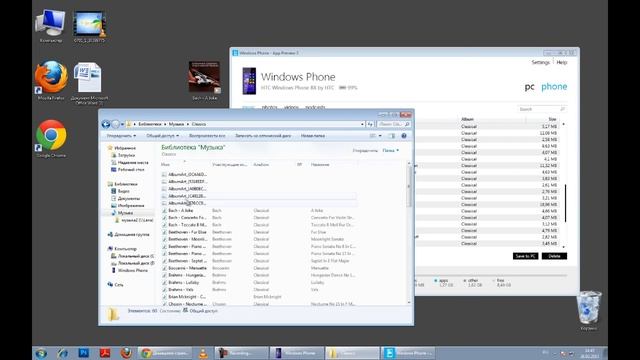Image resolution: width=640 pixels, height=360 pixels.
Task: Open the Recycle Bin on the desktop
Action: click(588, 310)
